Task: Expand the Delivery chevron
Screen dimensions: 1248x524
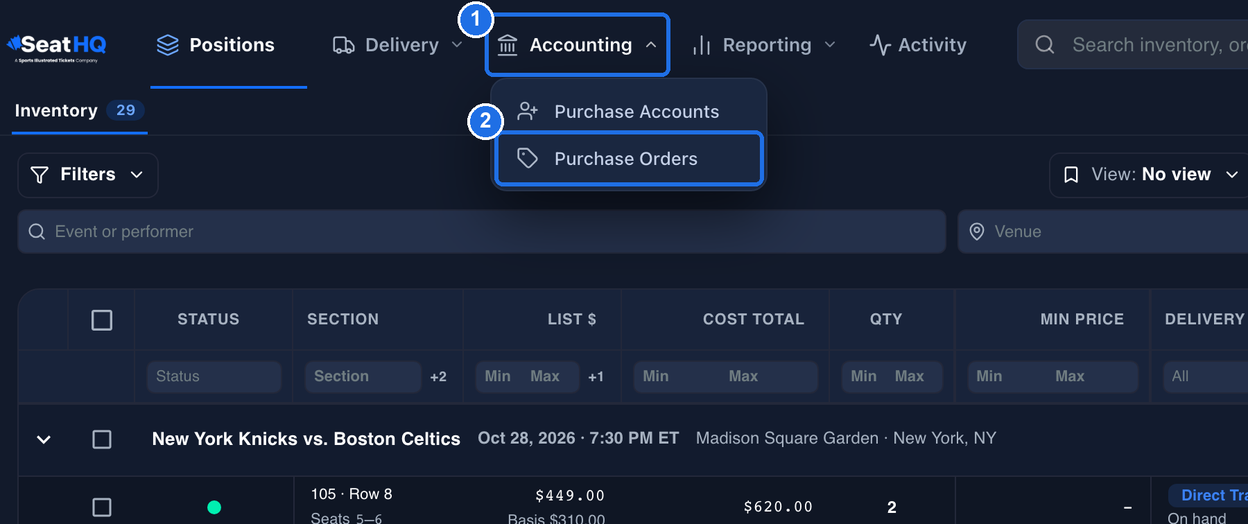Action: click(x=457, y=45)
